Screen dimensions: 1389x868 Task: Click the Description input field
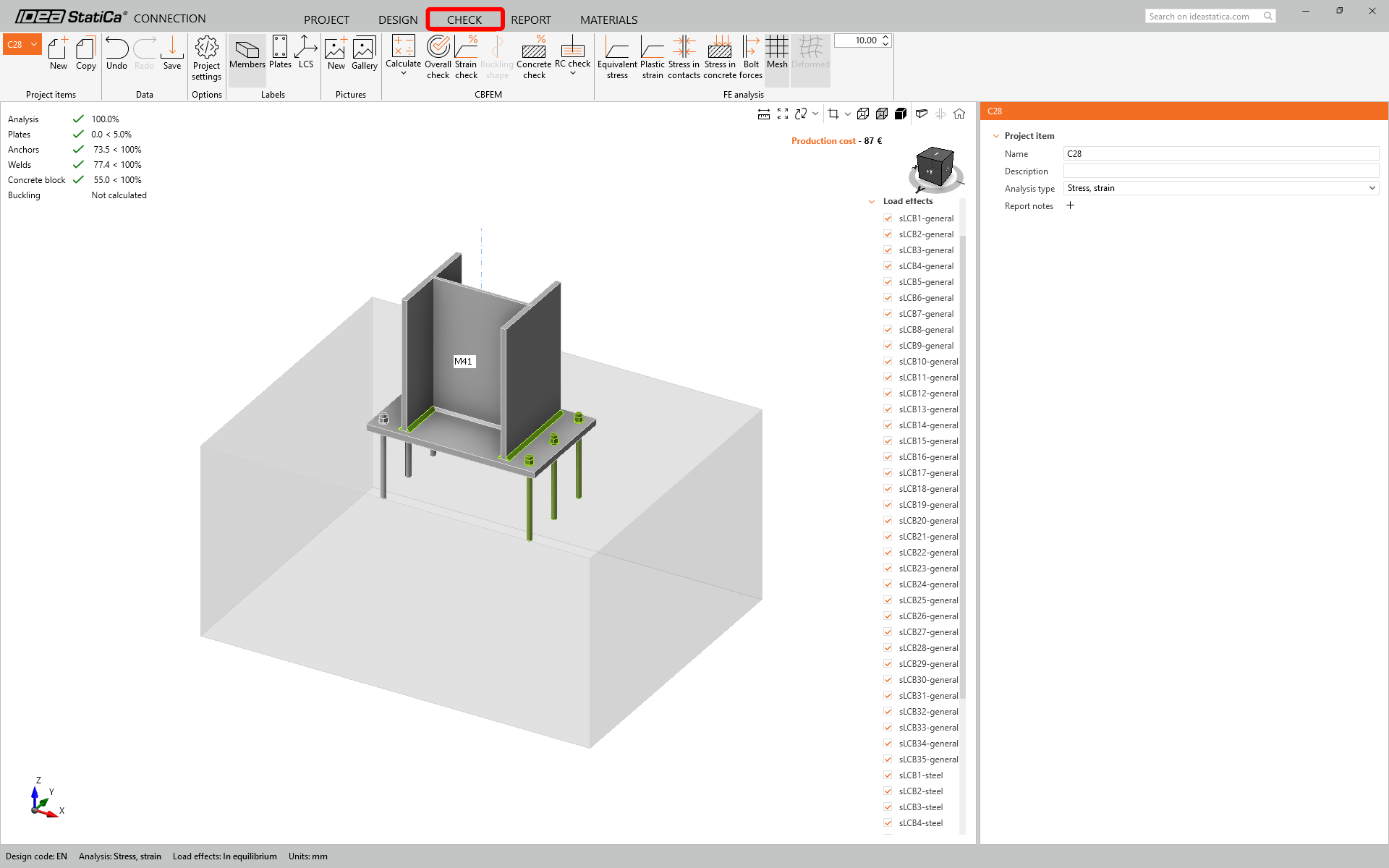click(1221, 171)
